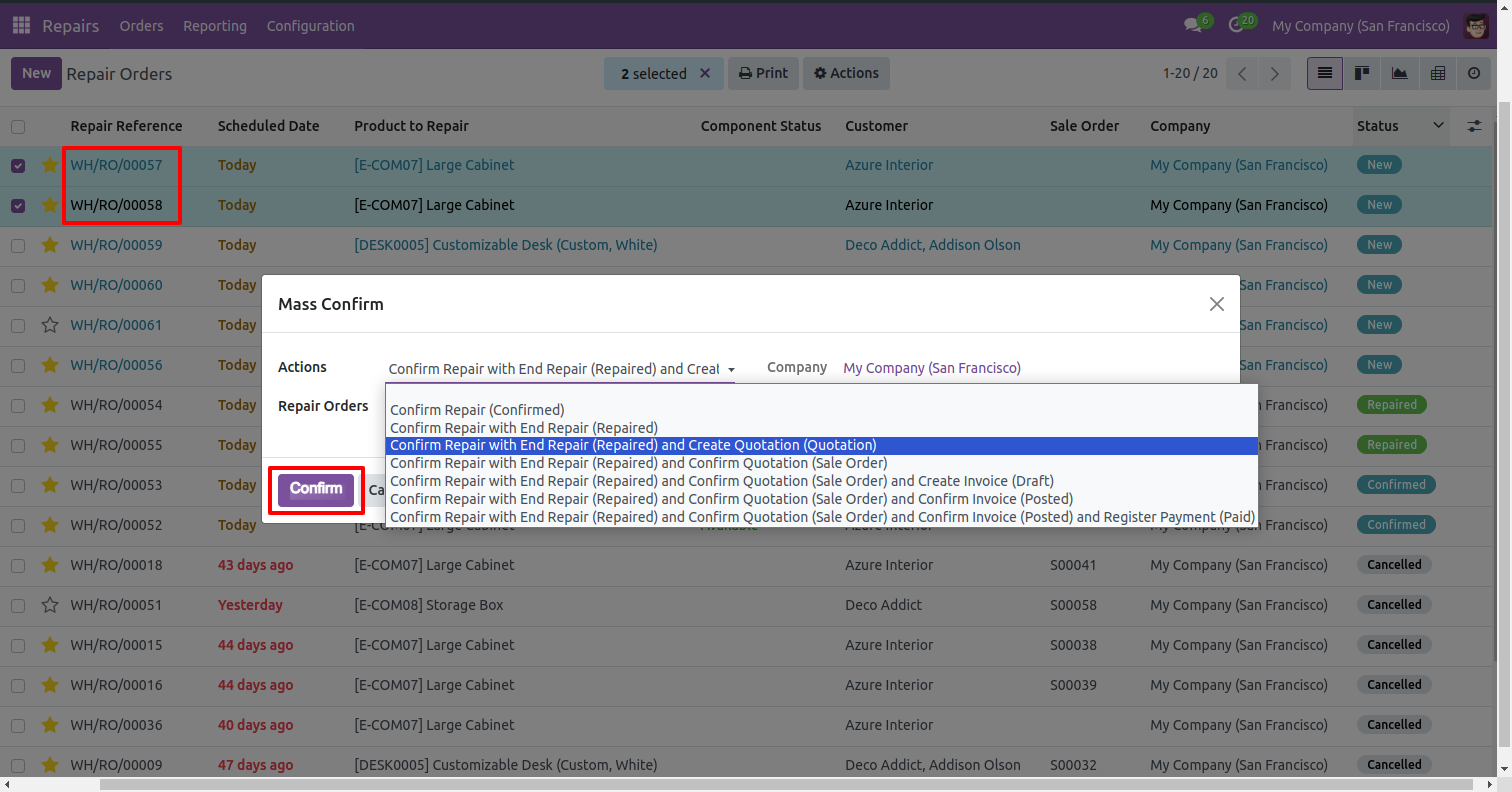Open optional columns settings icon
Screen dimensions: 1512x792
coord(1474,126)
